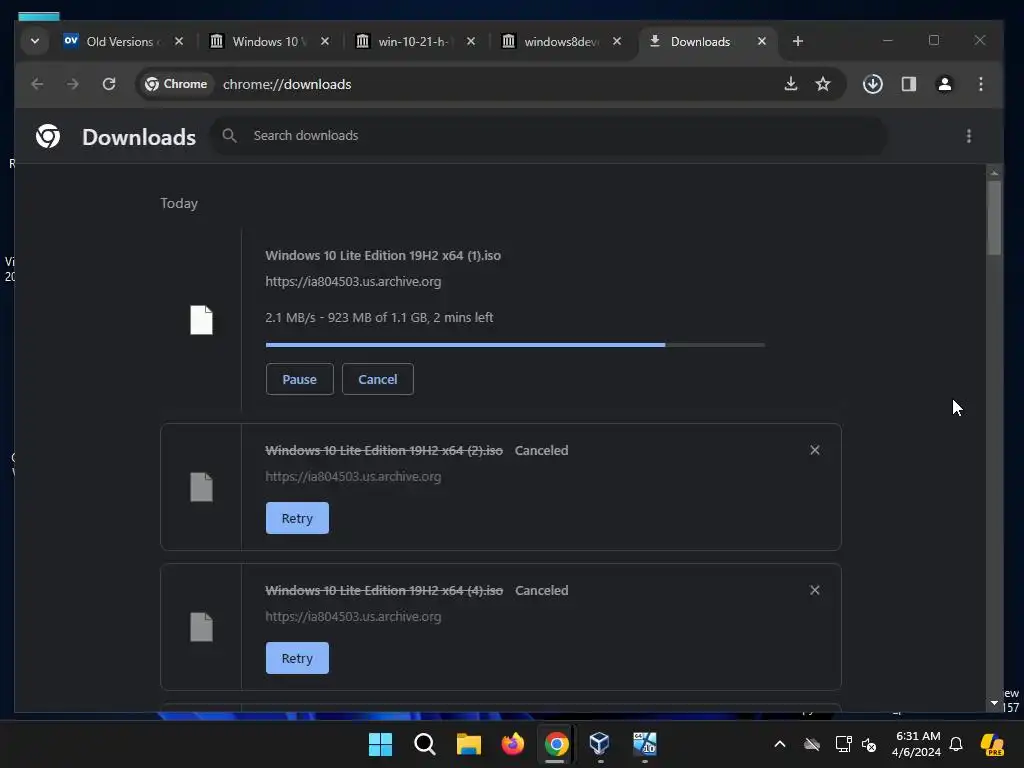Open the Windows Start menu
Image resolution: width=1024 pixels, height=768 pixels.
(380, 744)
